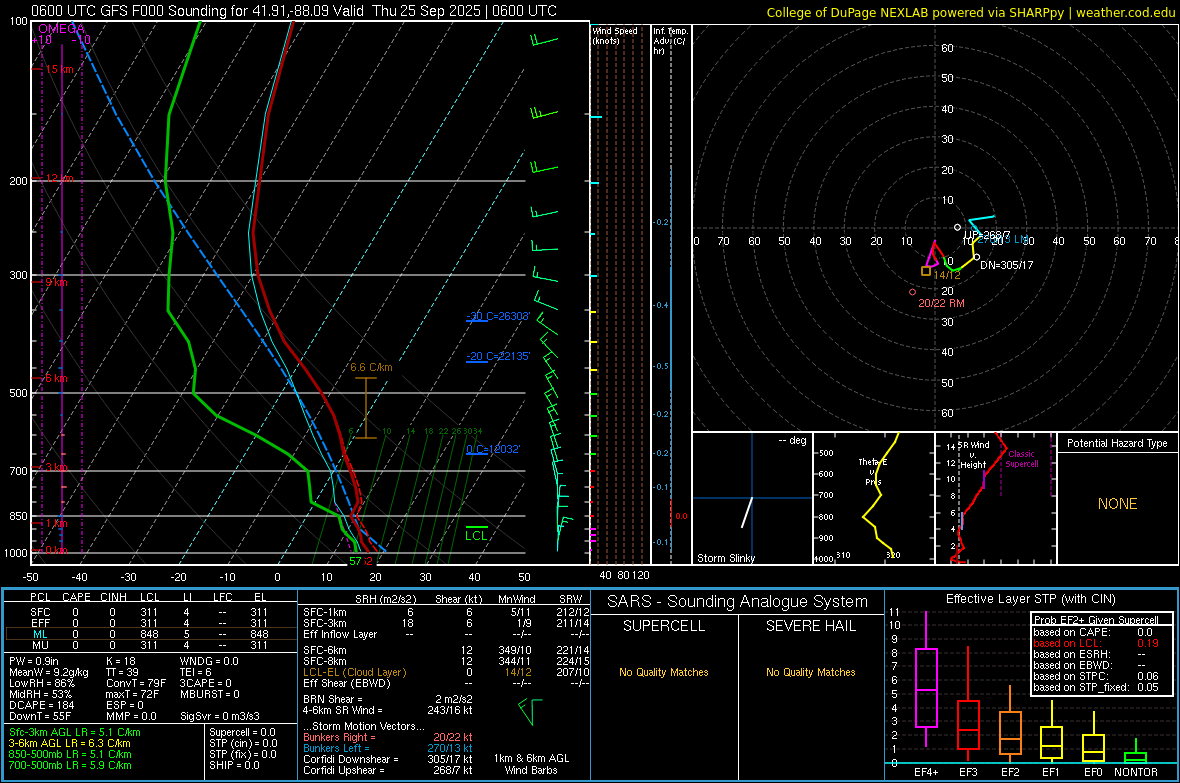This screenshot has width=1180, height=783.
Task: Click the 'Potential Hazard Type' header
Action: [x=1118, y=443]
